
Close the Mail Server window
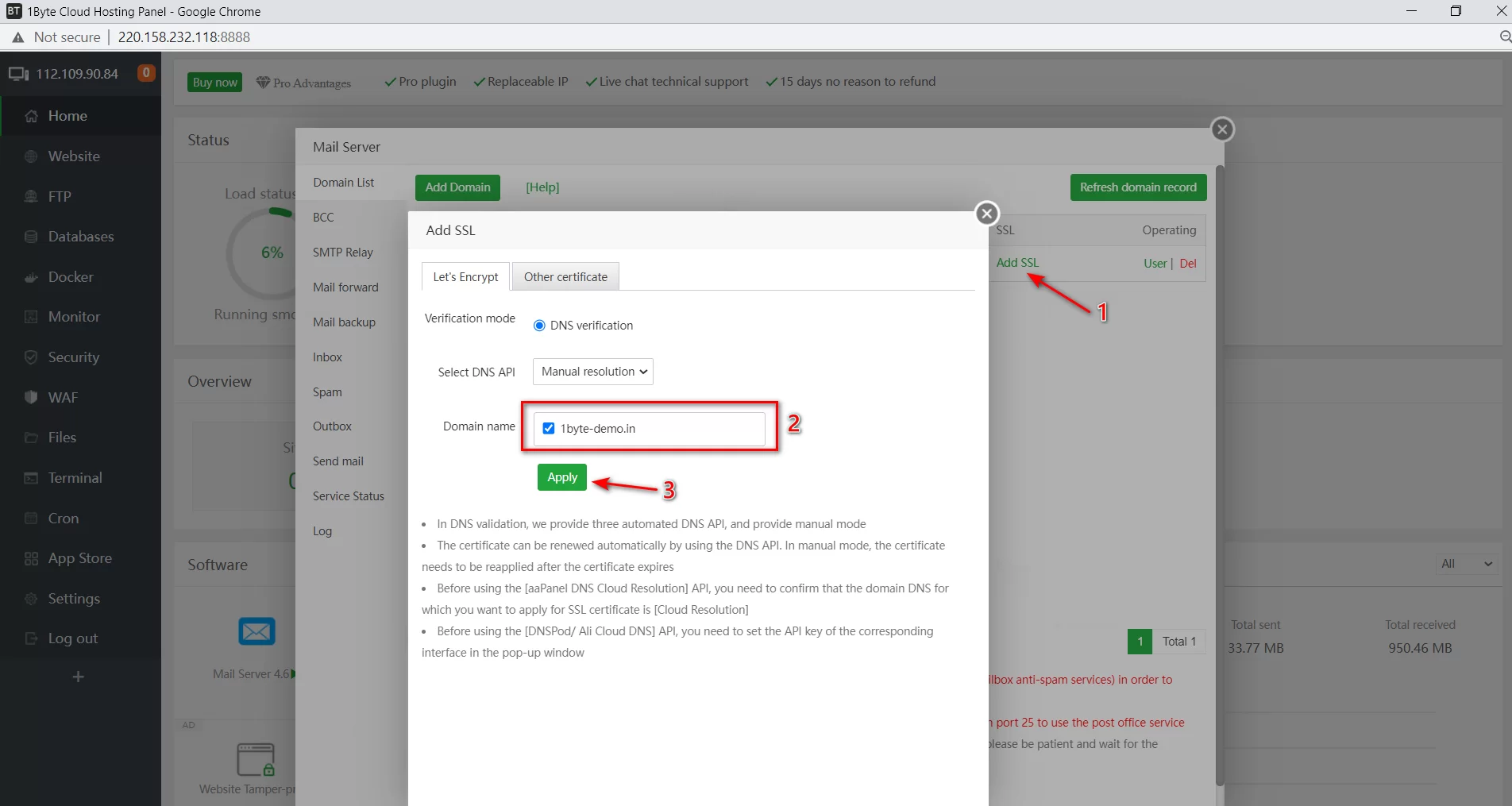(x=1222, y=129)
